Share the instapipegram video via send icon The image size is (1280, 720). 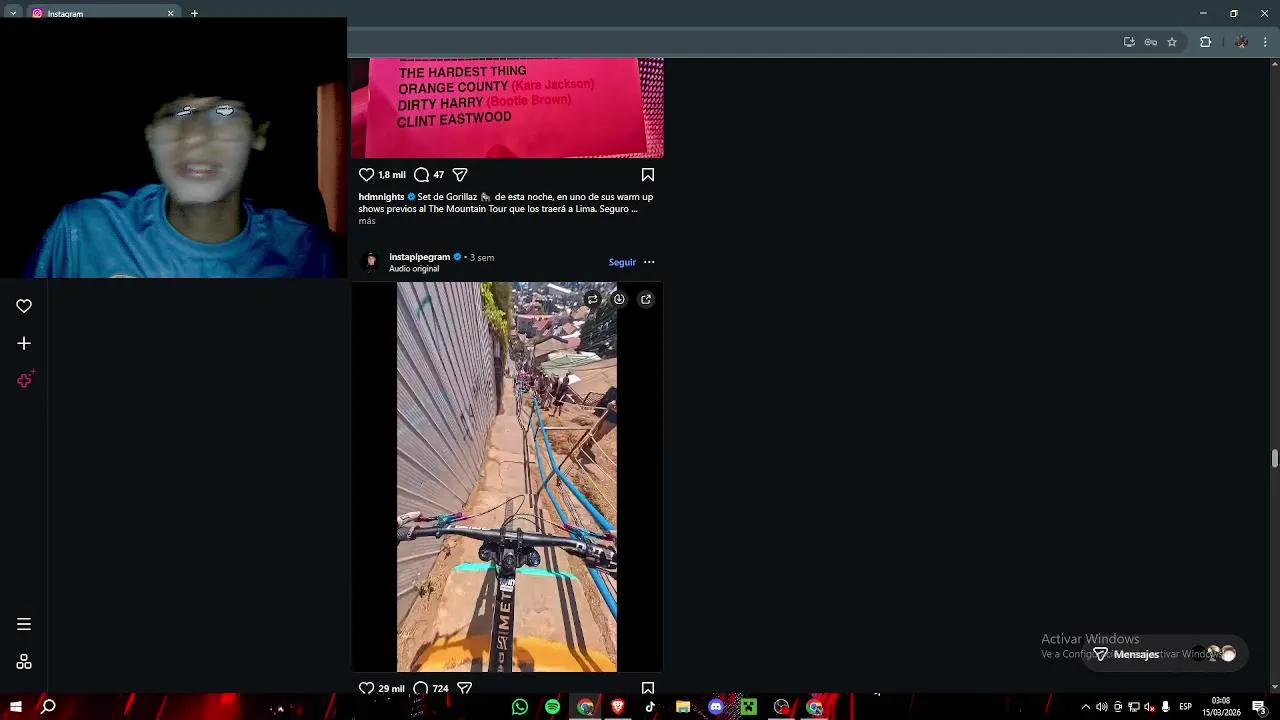[464, 688]
